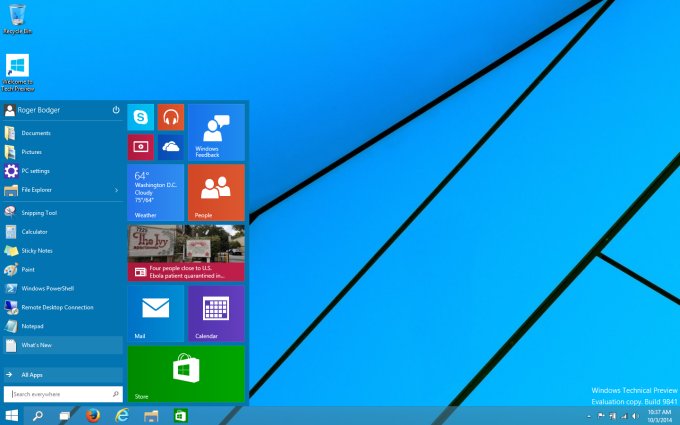680x425 pixels.
Task: Open the OneDrive cloud tile
Action: click(x=171, y=147)
